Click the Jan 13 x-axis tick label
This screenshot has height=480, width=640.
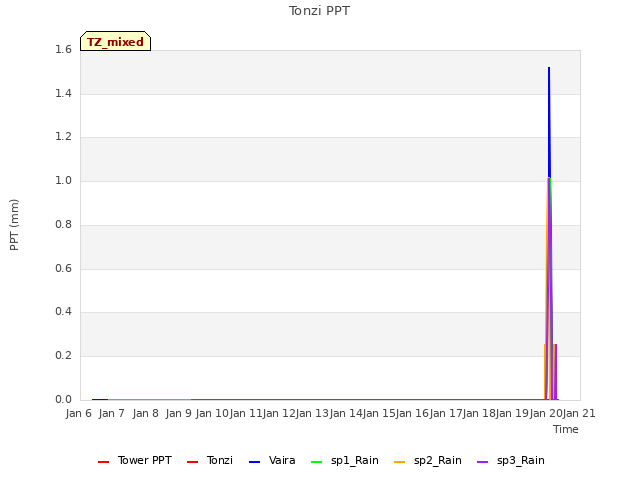(x=312, y=413)
